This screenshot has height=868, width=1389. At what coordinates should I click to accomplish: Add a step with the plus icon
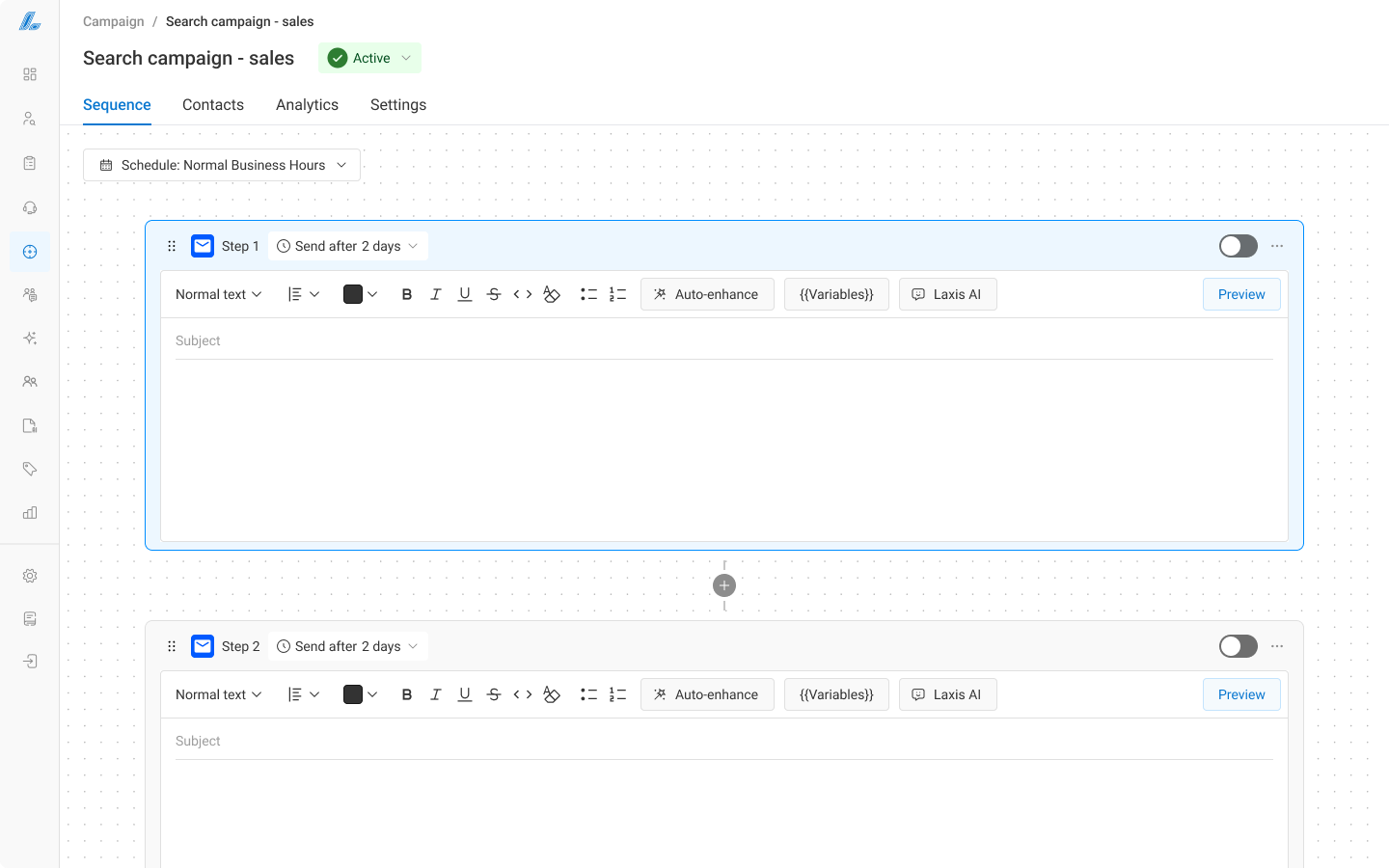click(724, 585)
